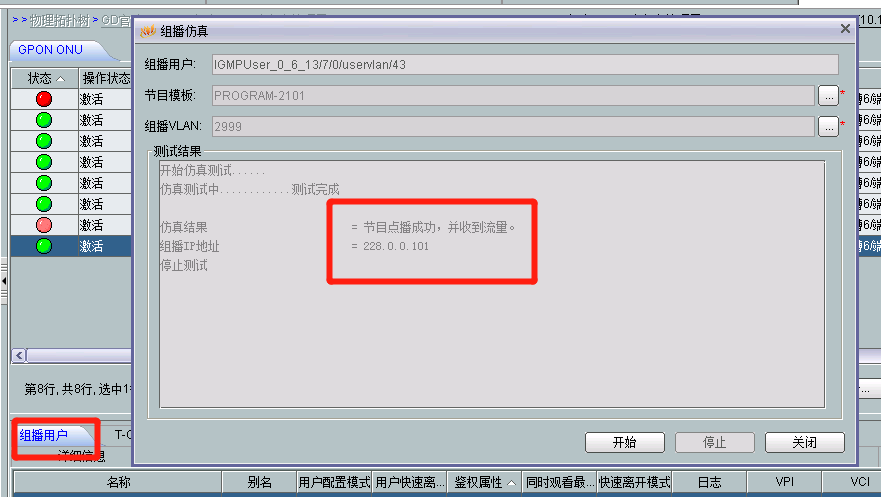This screenshot has height=497, width=881.
Task: Switch to the GPON ONU tab
Action: pos(51,50)
